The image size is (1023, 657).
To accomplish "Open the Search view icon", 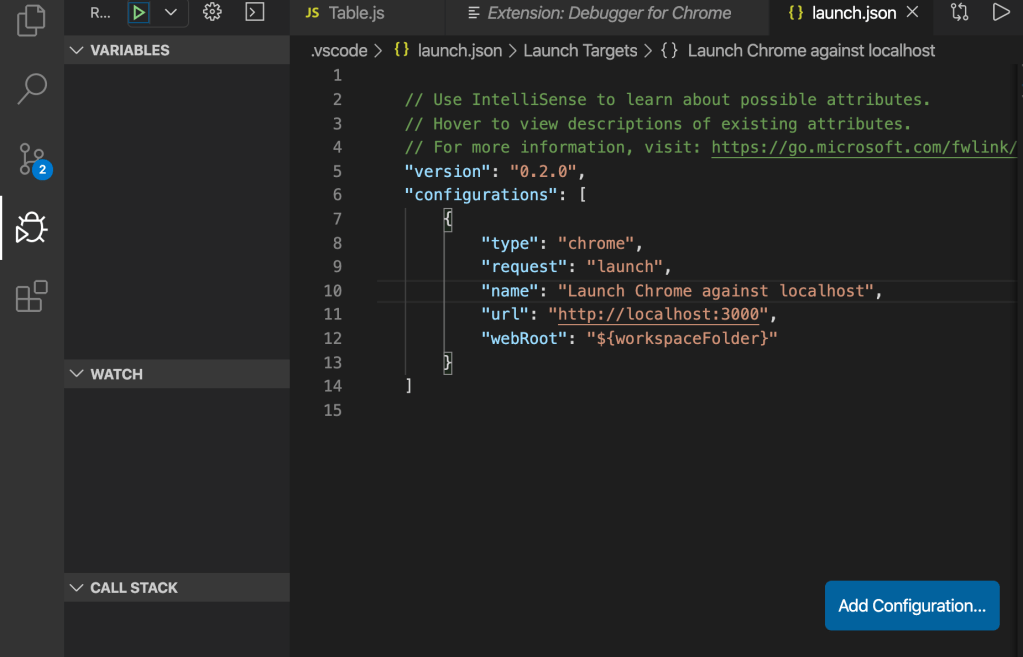I will (32, 89).
